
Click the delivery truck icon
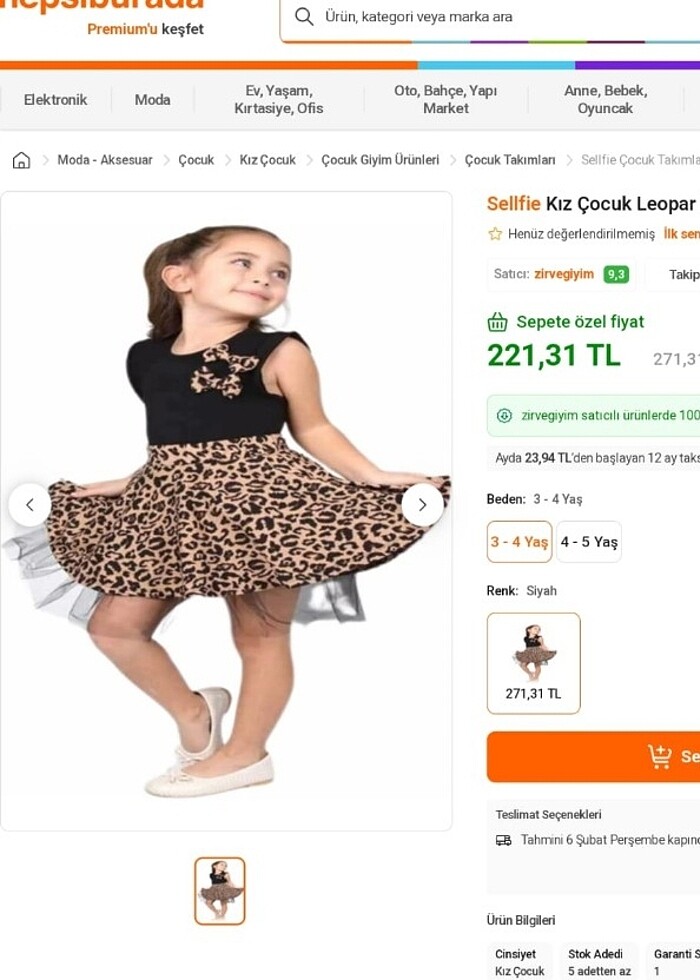click(x=504, y=840)
